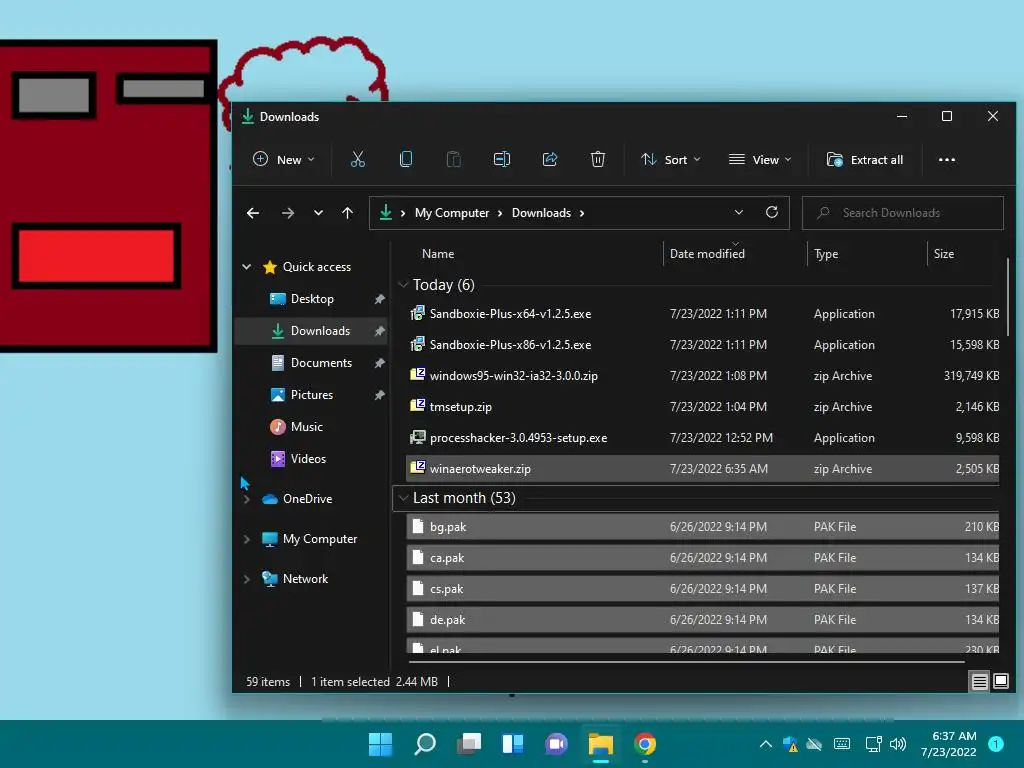Select Sandboxie-Plus-x64-v1.2.5.exe file
The width and height of the screenshot is (1024, 768).
coord(703,314)
